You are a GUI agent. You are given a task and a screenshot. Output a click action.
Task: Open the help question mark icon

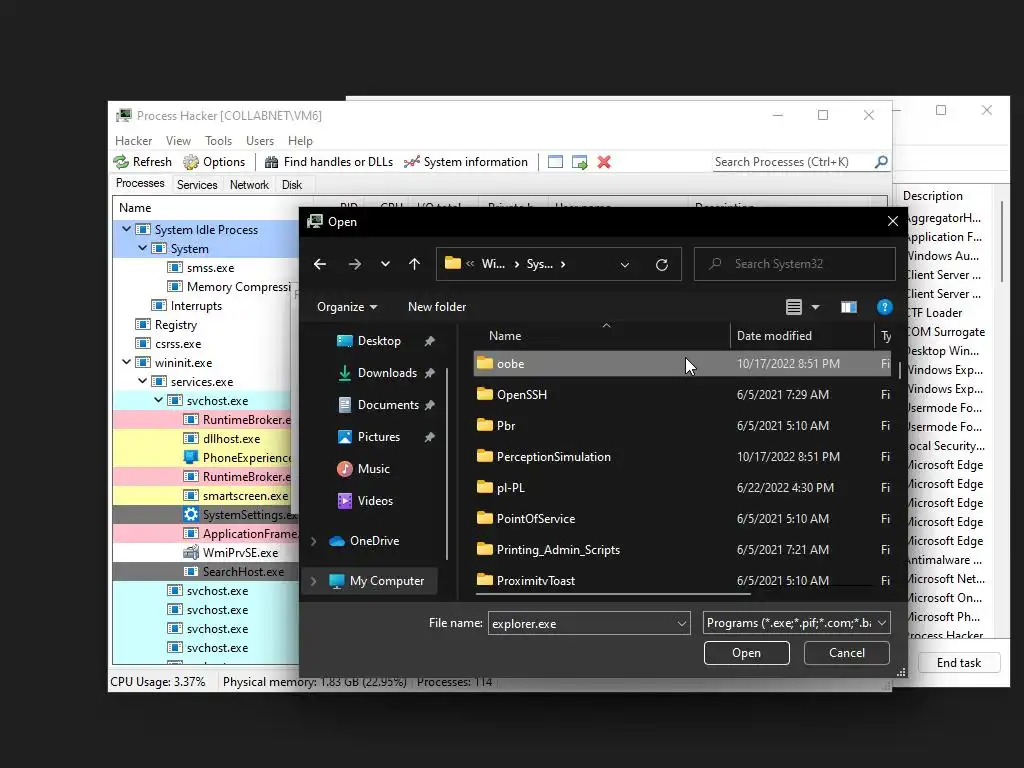[x=884, y=307]
